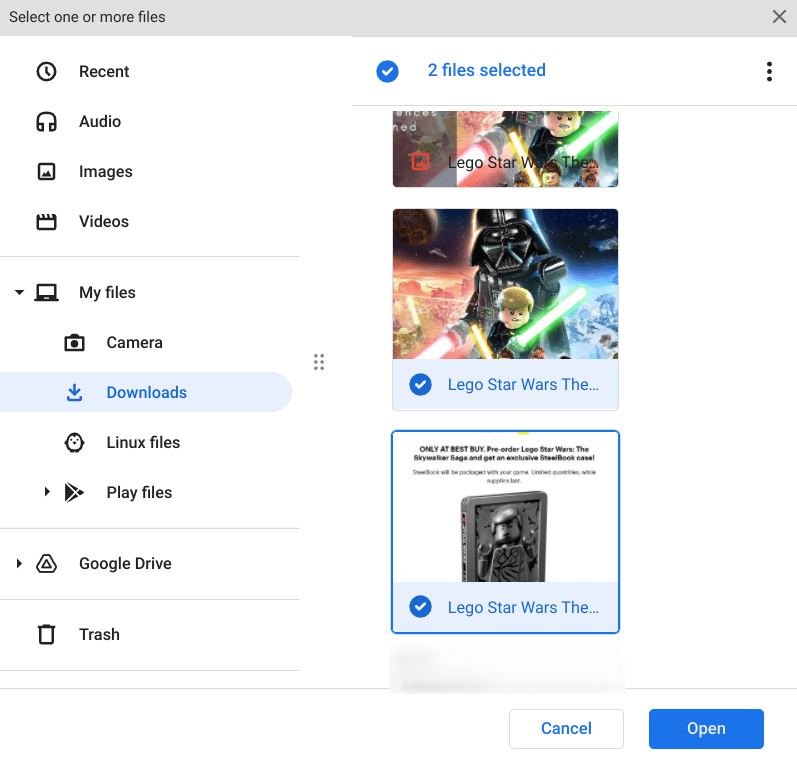Viewport: 797px width, 765px height.
Task: Click the SteelBook file name label
Action: pos(523,607)
